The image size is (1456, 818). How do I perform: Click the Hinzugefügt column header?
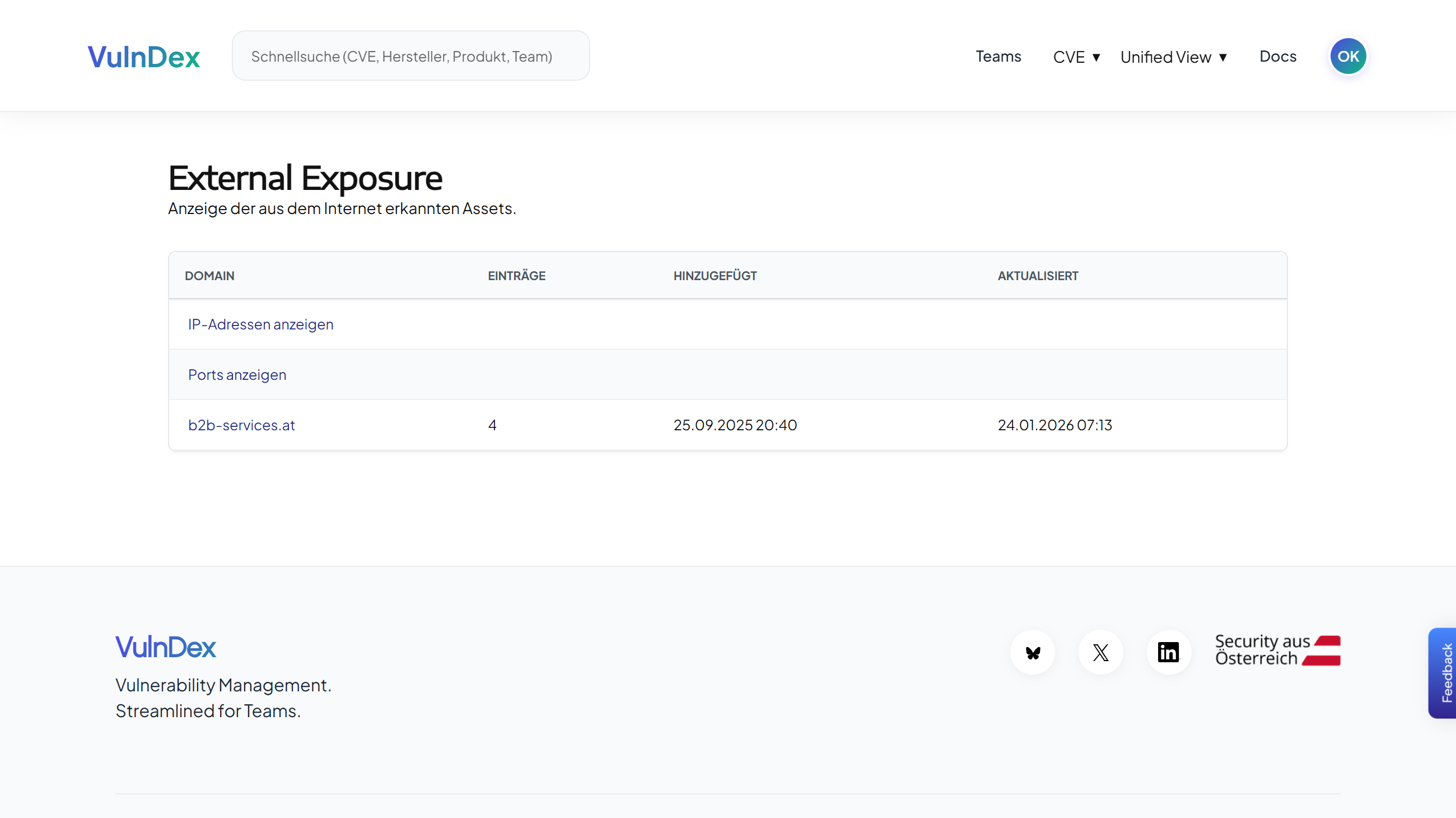715,275
